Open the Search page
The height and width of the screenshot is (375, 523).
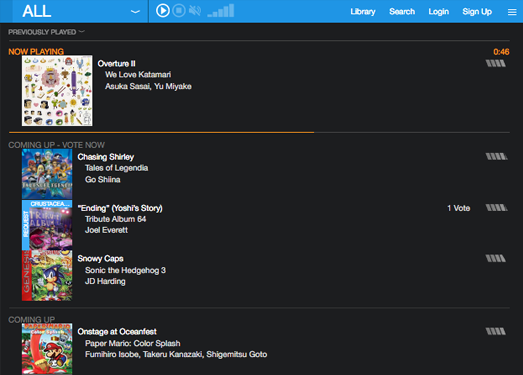point(402,12)
